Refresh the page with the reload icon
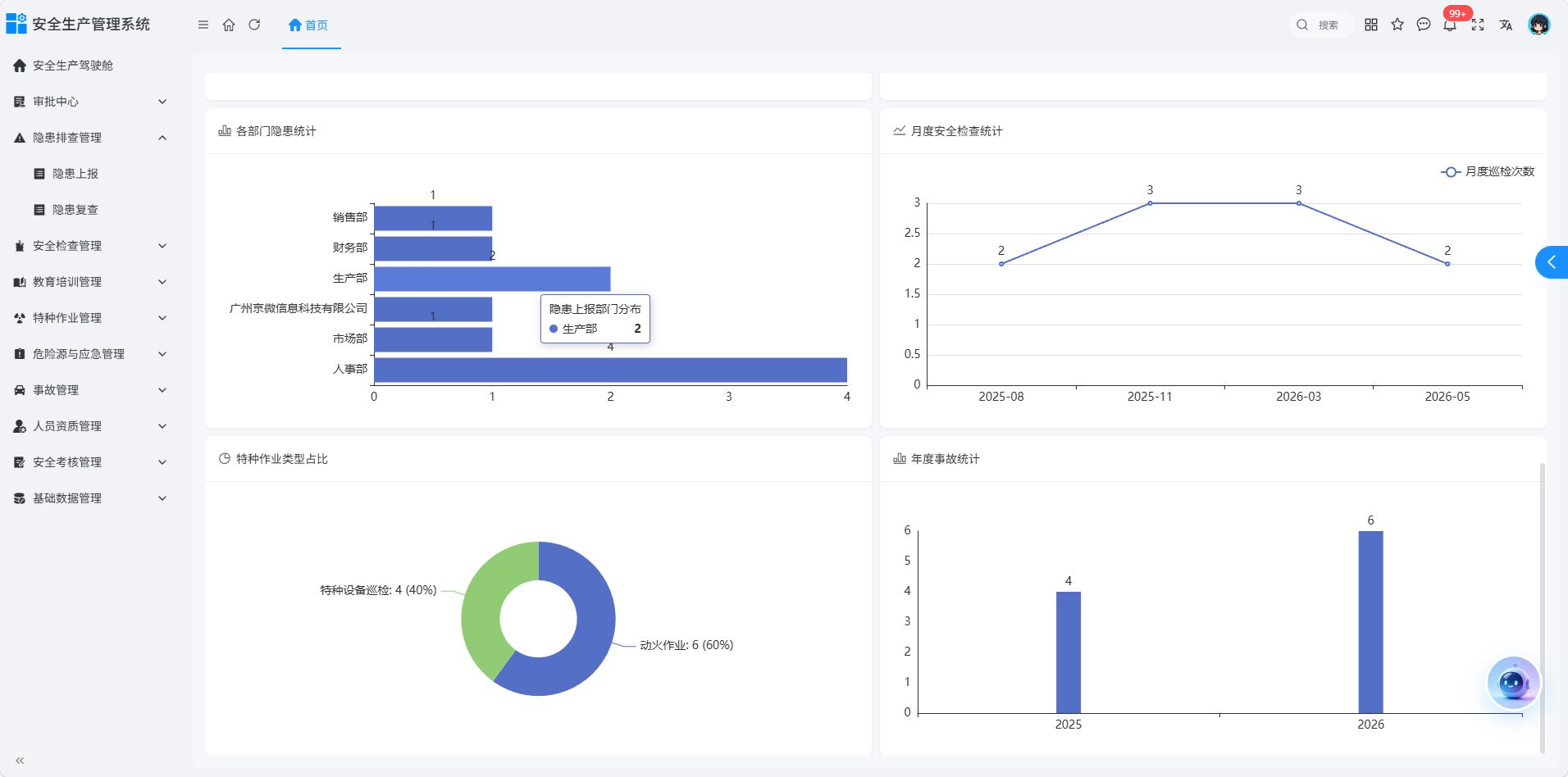1568x777 pixels. [254, 25]
